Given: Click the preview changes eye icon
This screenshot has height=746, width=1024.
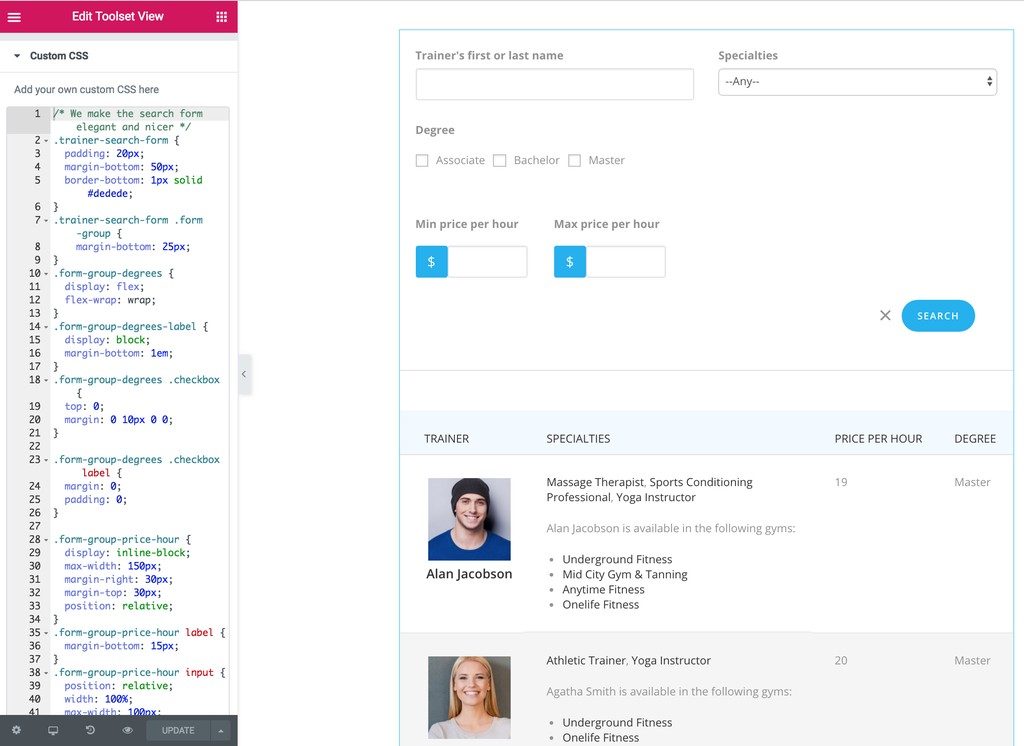Looking at the screenshot, I should pyautogui.click(x=127, y=731).
